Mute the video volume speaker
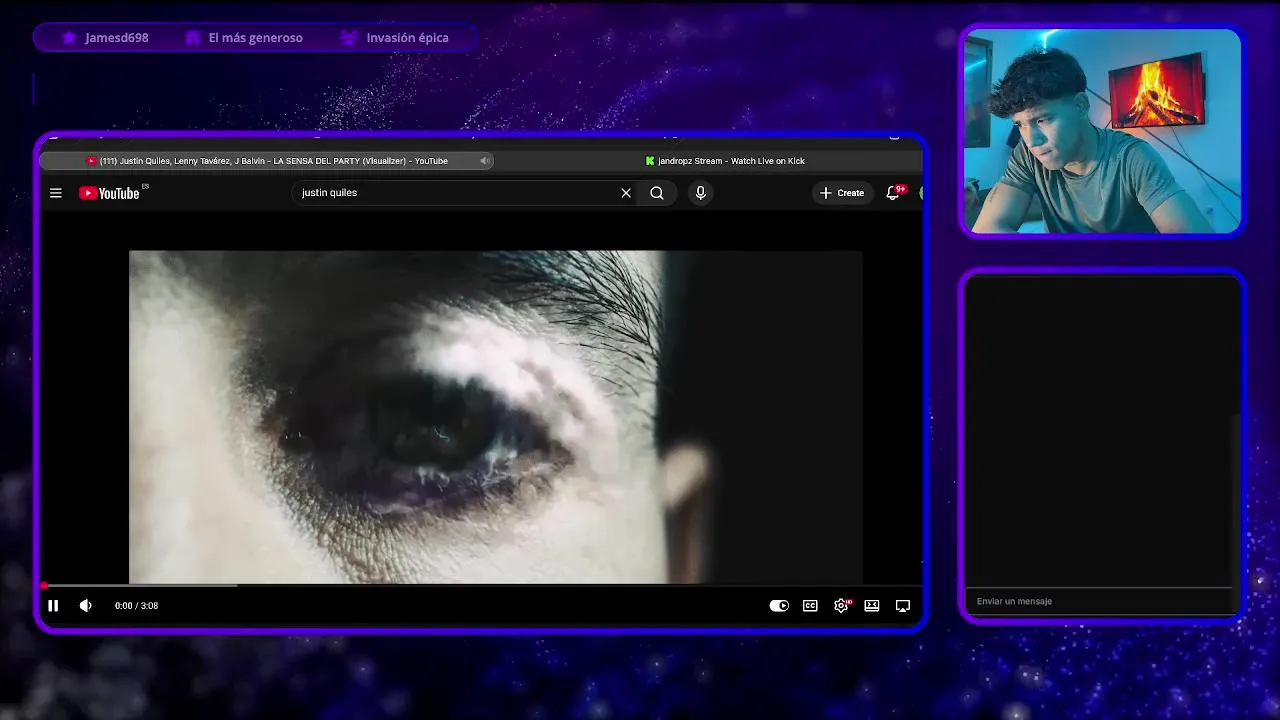This screenshot has width=1280, height=720. 86,605
